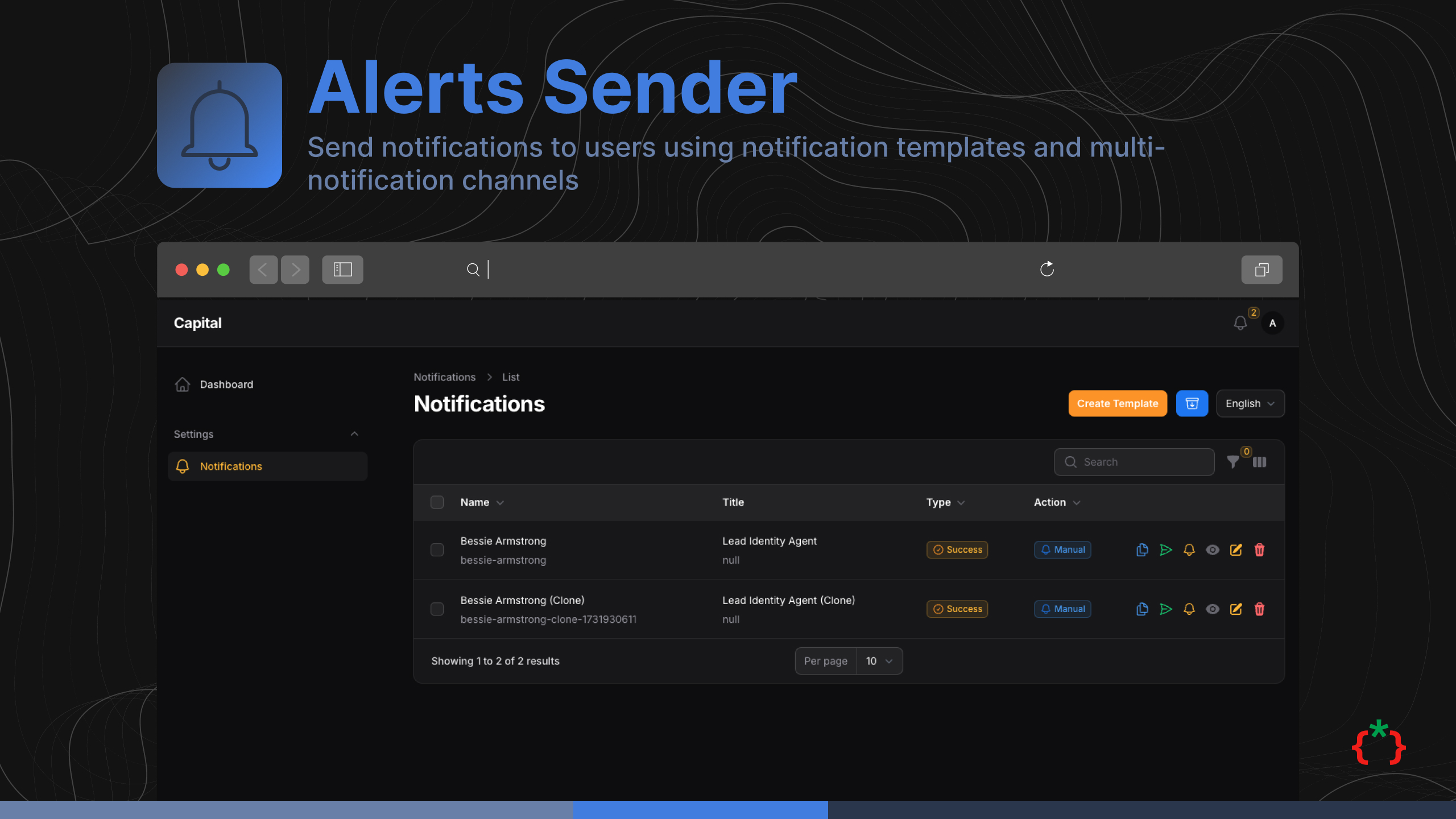This screenshot has width=1456, height=819.
Task: Open the header notification bell
Action: pyautogui.click(x=1240, y=323)
